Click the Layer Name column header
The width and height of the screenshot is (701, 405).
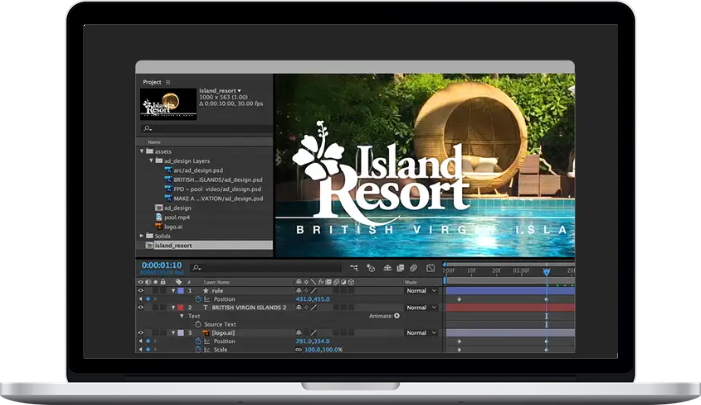point(217,282)
